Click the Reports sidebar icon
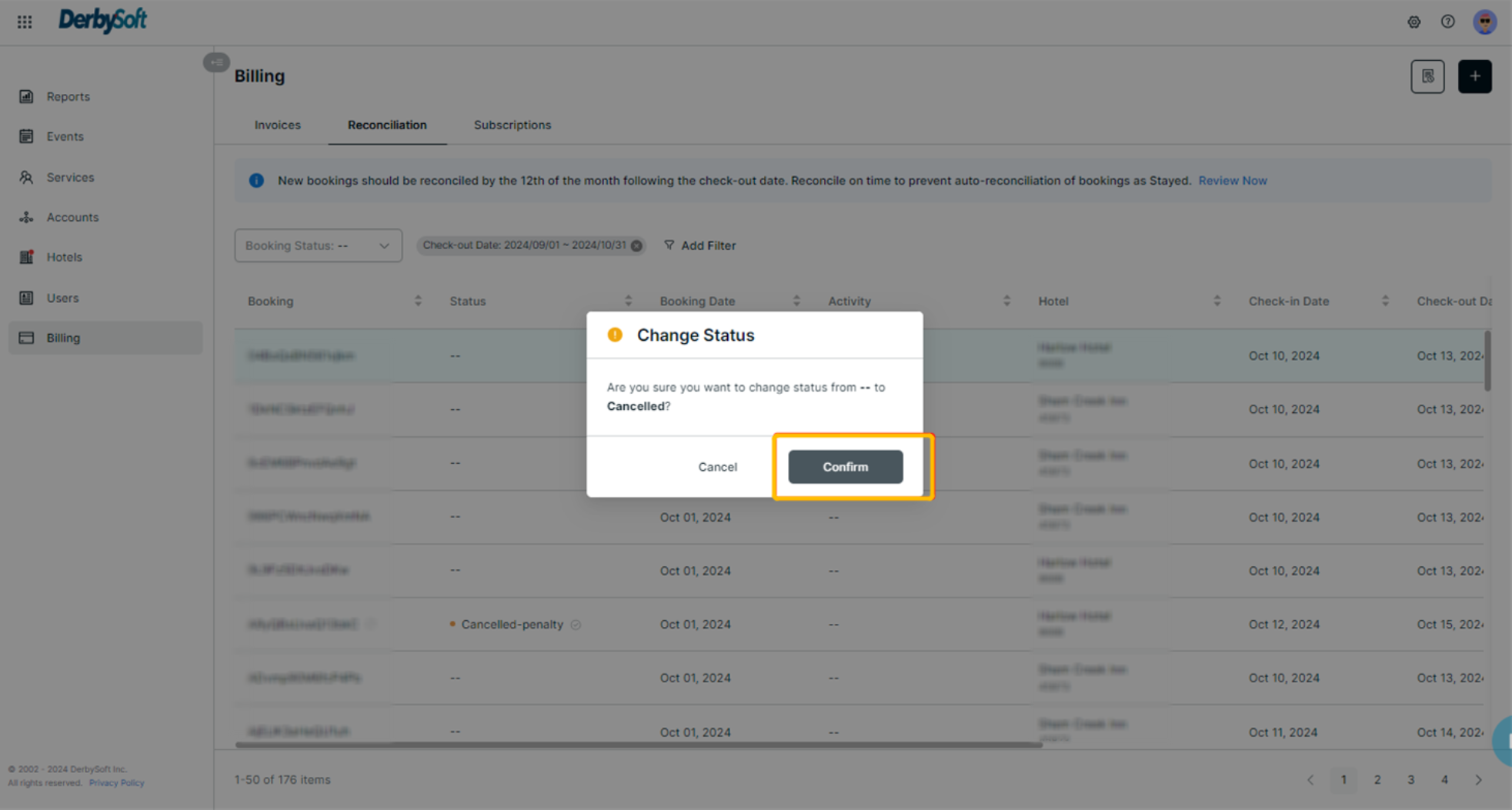The image size is (1512, 810). pos(26,96)
